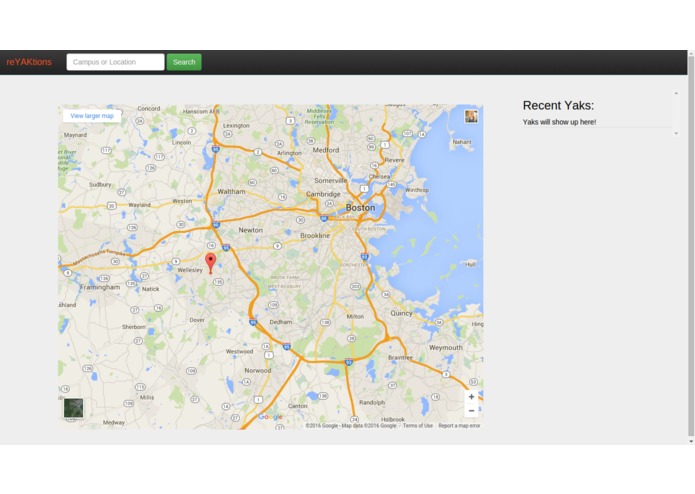Screen dimensions: 695x494
Task: Click the Norwood label on the map
Action: [258, 370]
